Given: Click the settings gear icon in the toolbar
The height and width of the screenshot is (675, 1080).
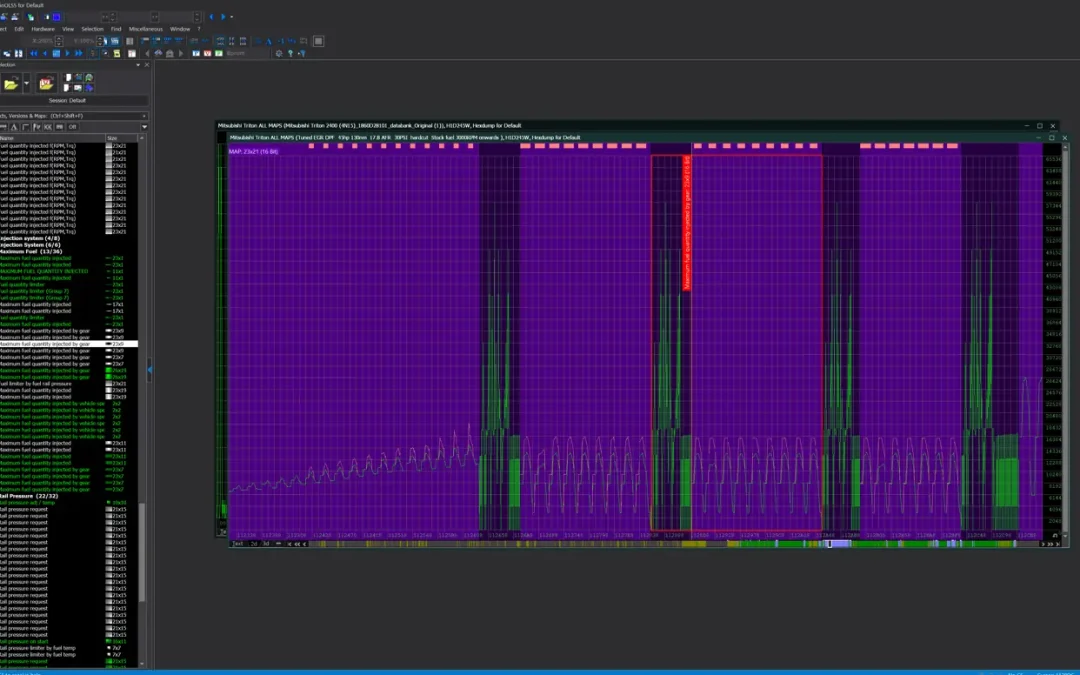Looking at the screenshot, I should 279,53.
